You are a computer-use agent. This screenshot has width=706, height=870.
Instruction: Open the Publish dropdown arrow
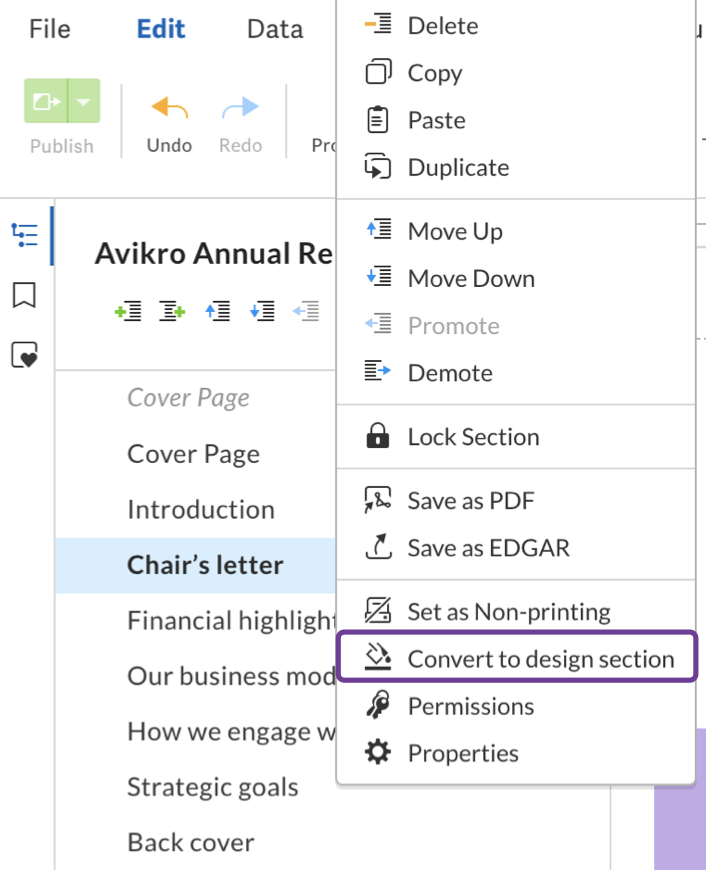tap(84, 100)
